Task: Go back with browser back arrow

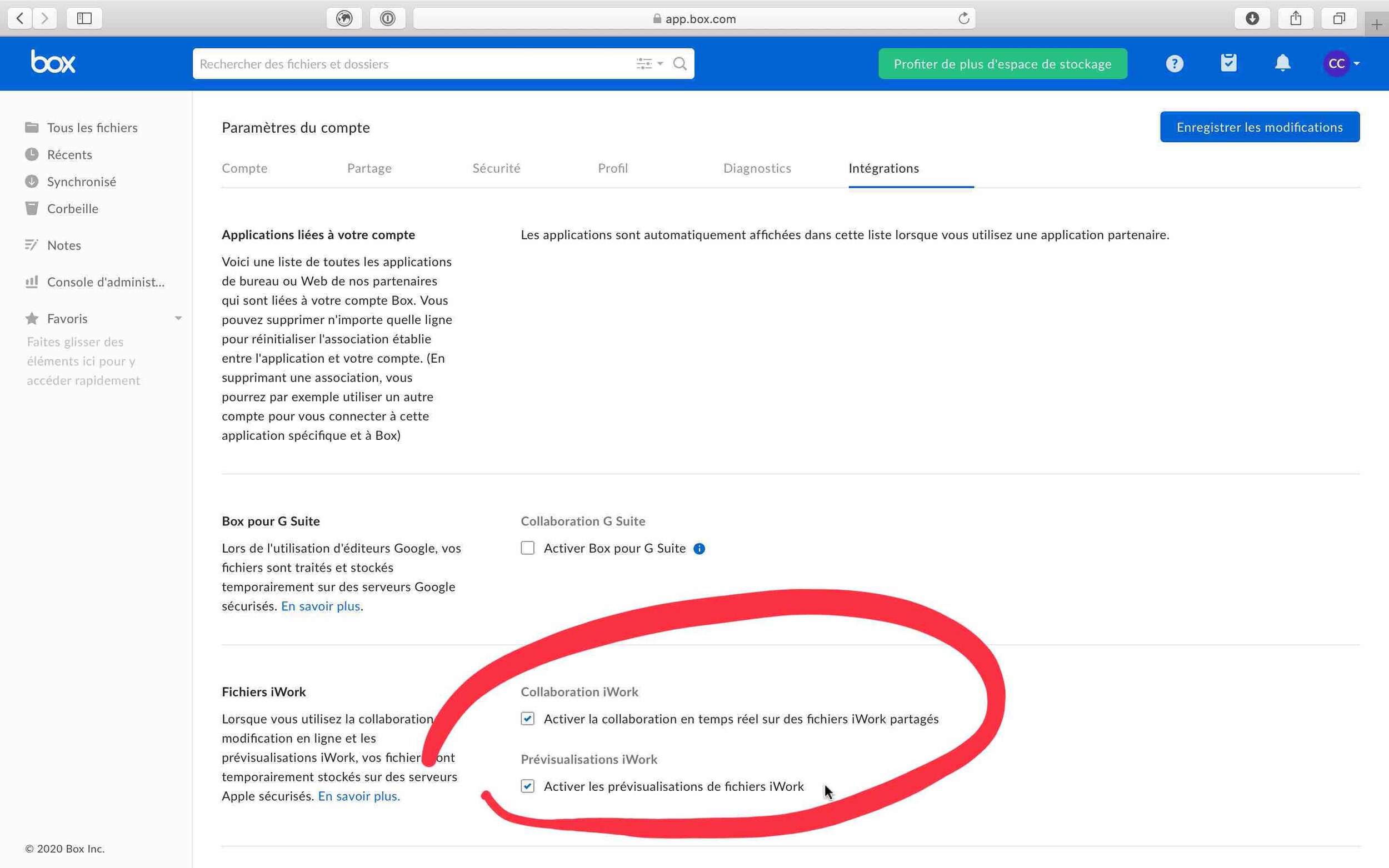Action: pos(20,18)
